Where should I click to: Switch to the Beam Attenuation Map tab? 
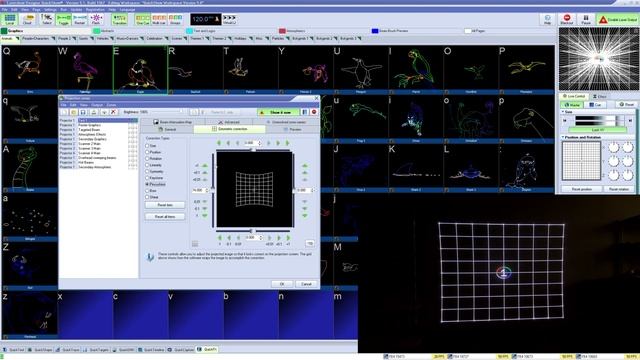pos(172,122)
